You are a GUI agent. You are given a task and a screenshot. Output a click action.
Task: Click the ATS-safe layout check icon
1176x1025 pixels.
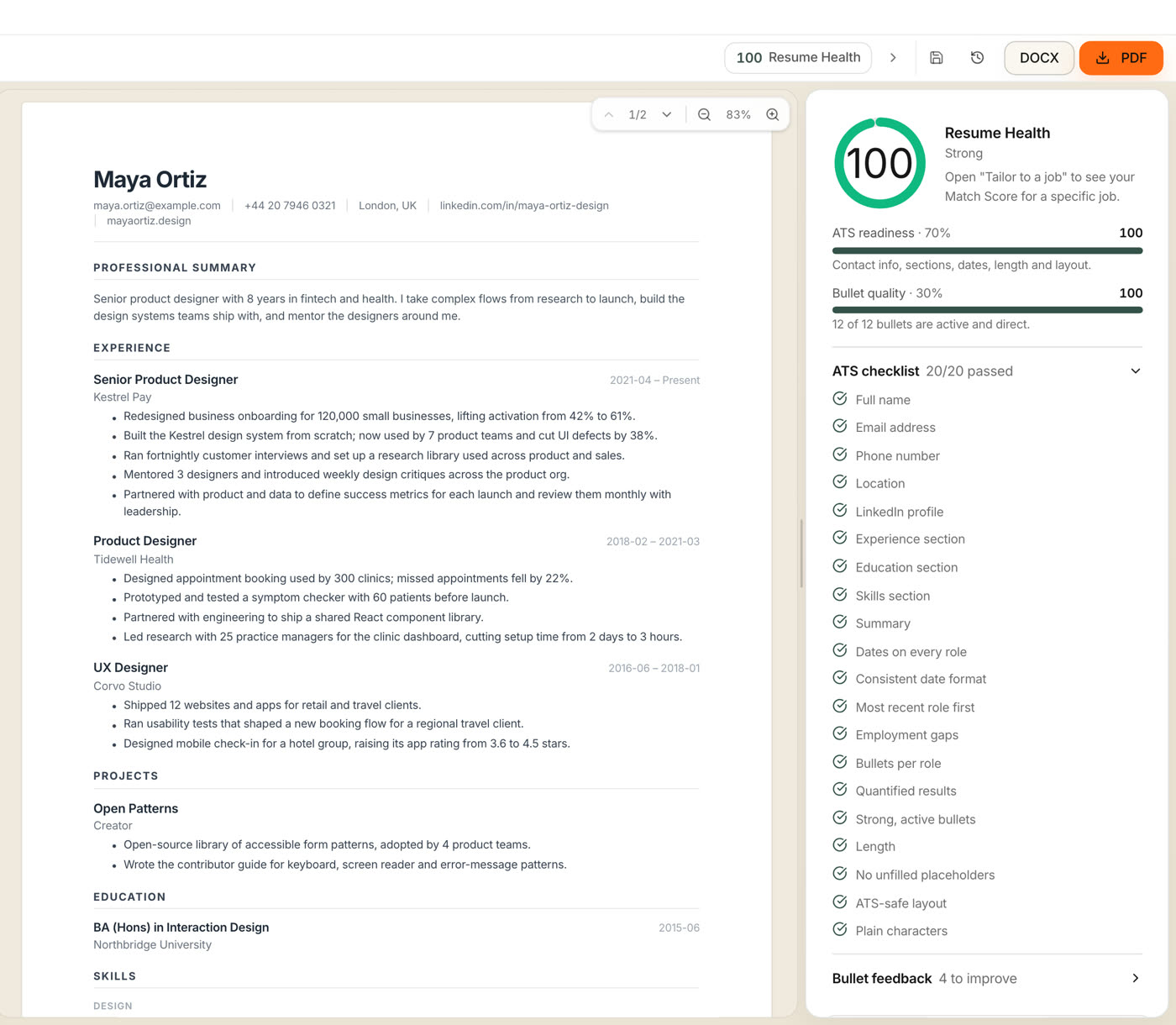click(x=839, y=901)
